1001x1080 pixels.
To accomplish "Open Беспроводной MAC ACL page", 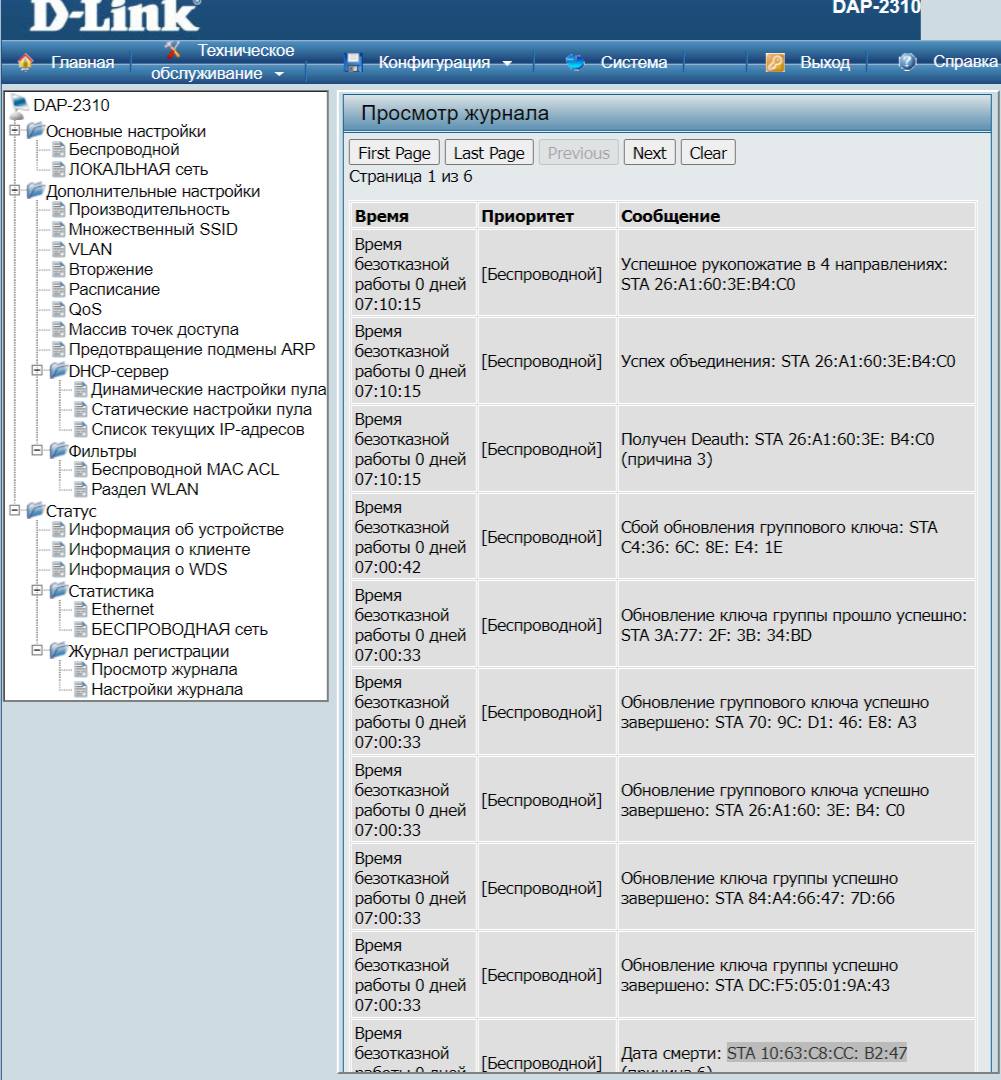I will (x=185, y=469).
